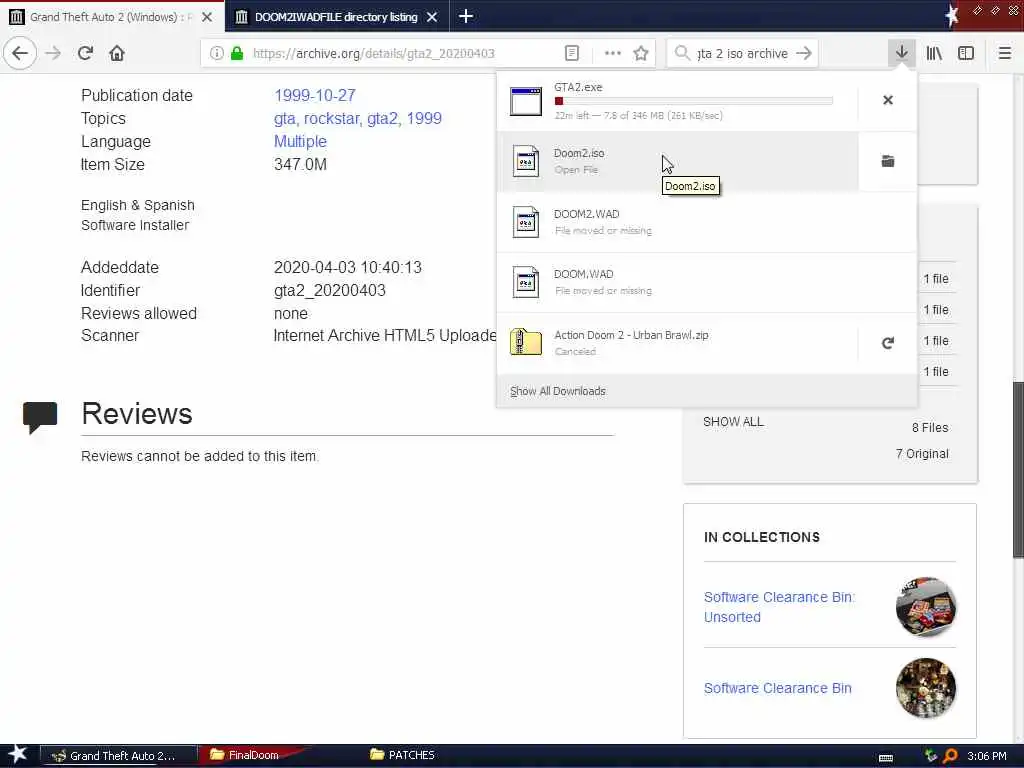
Task: Click the DOOM2.WAD file icon
Action: [526, 222]
